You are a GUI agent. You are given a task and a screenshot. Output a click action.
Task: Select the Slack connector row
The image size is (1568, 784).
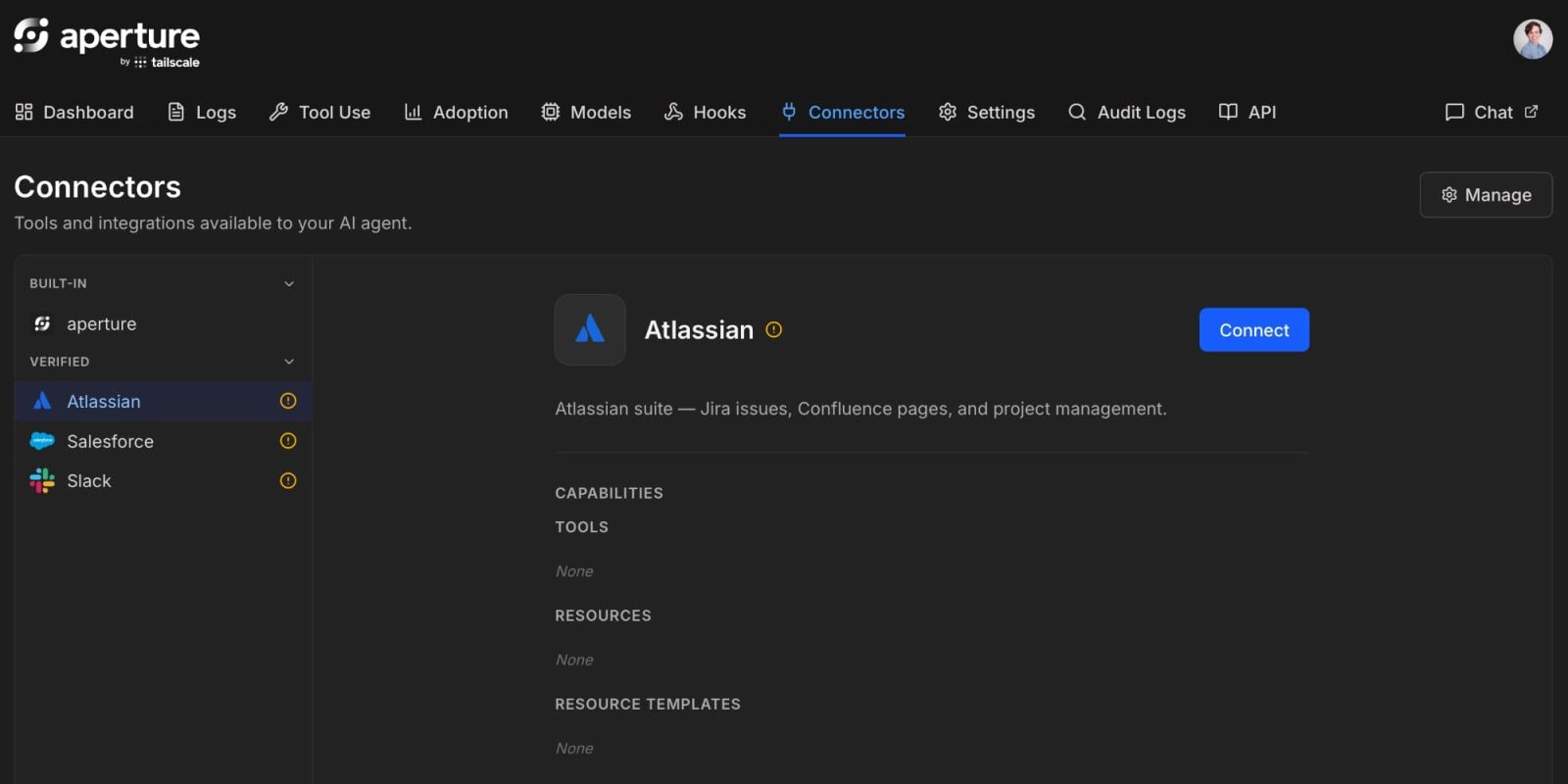pyautogui.click(x=163, y=480)
